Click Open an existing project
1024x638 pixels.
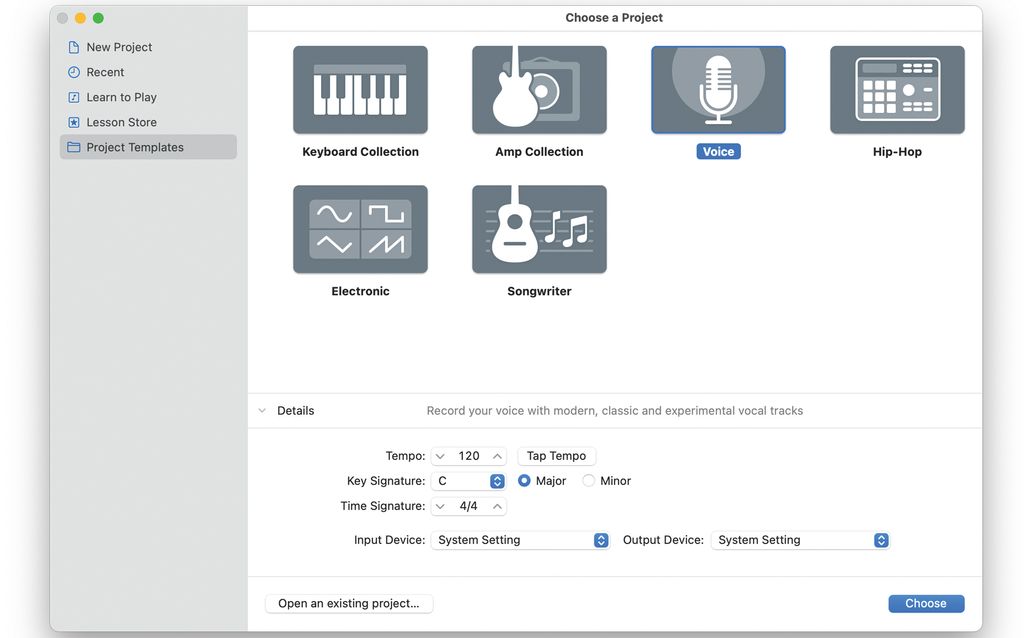[349, 603]
